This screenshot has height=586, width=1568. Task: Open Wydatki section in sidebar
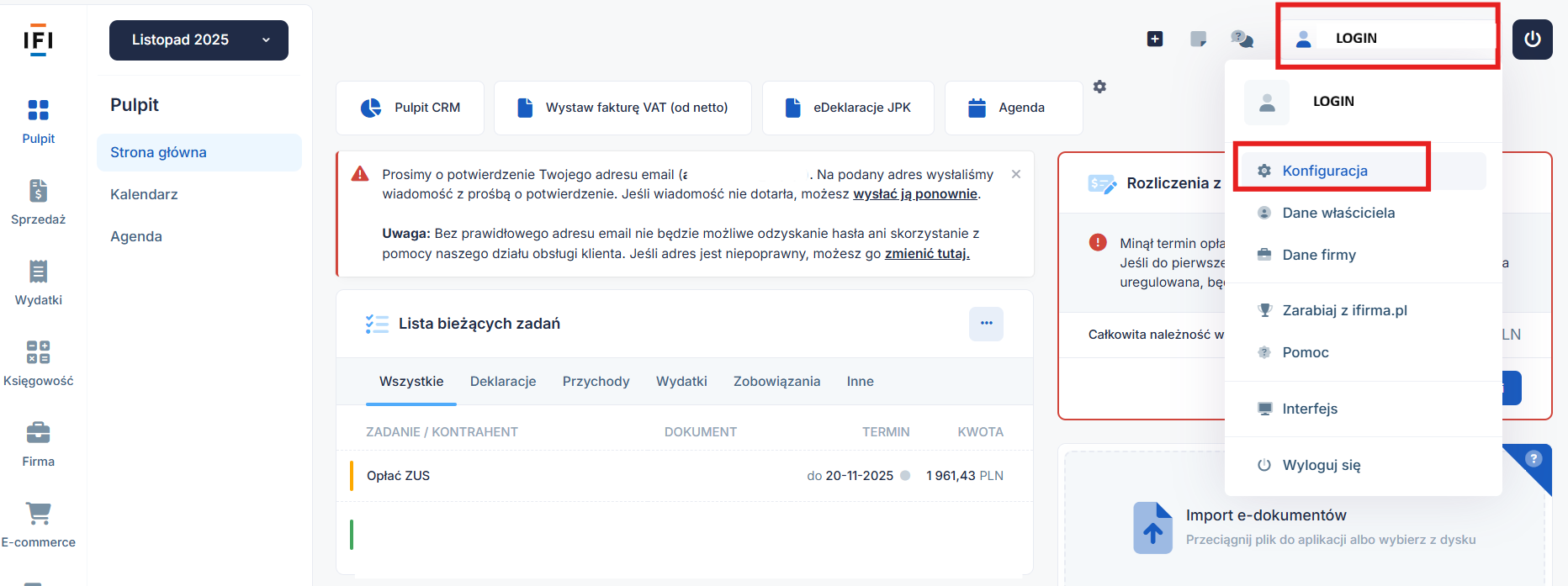click(x=38, y=282)
